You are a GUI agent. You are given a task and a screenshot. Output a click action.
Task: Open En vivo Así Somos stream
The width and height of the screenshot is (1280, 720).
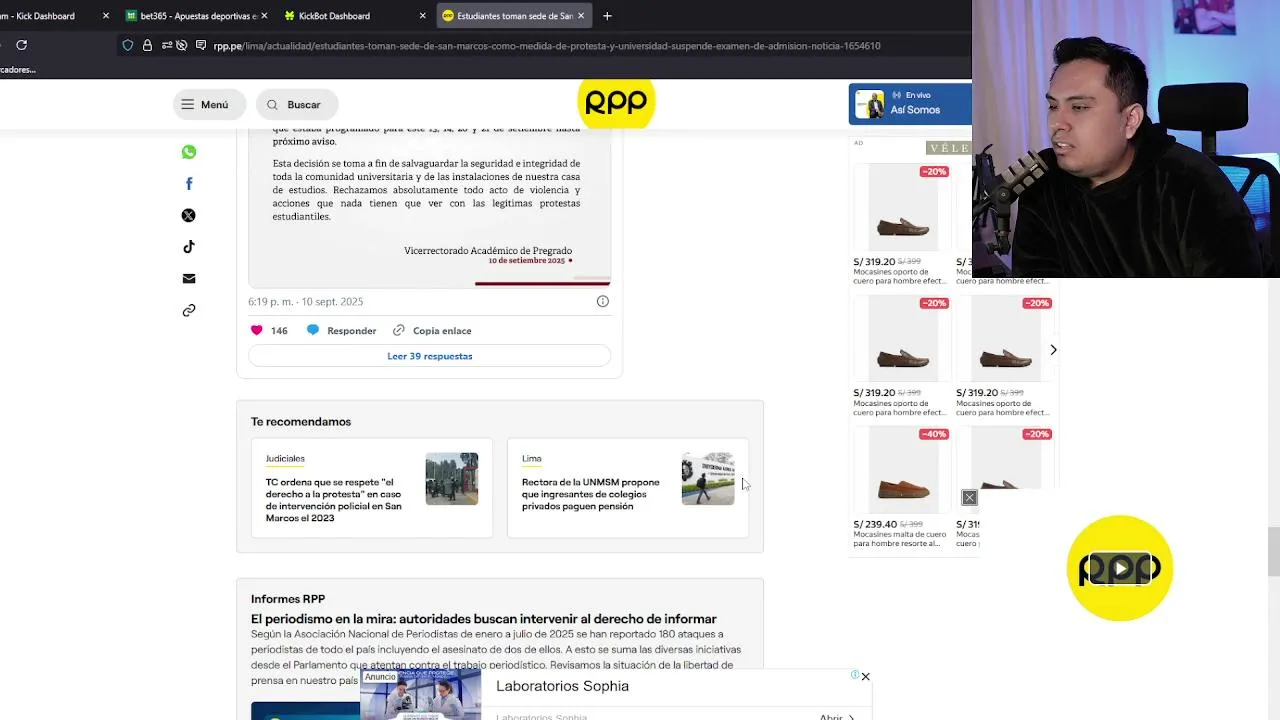[x=910, y=104]
